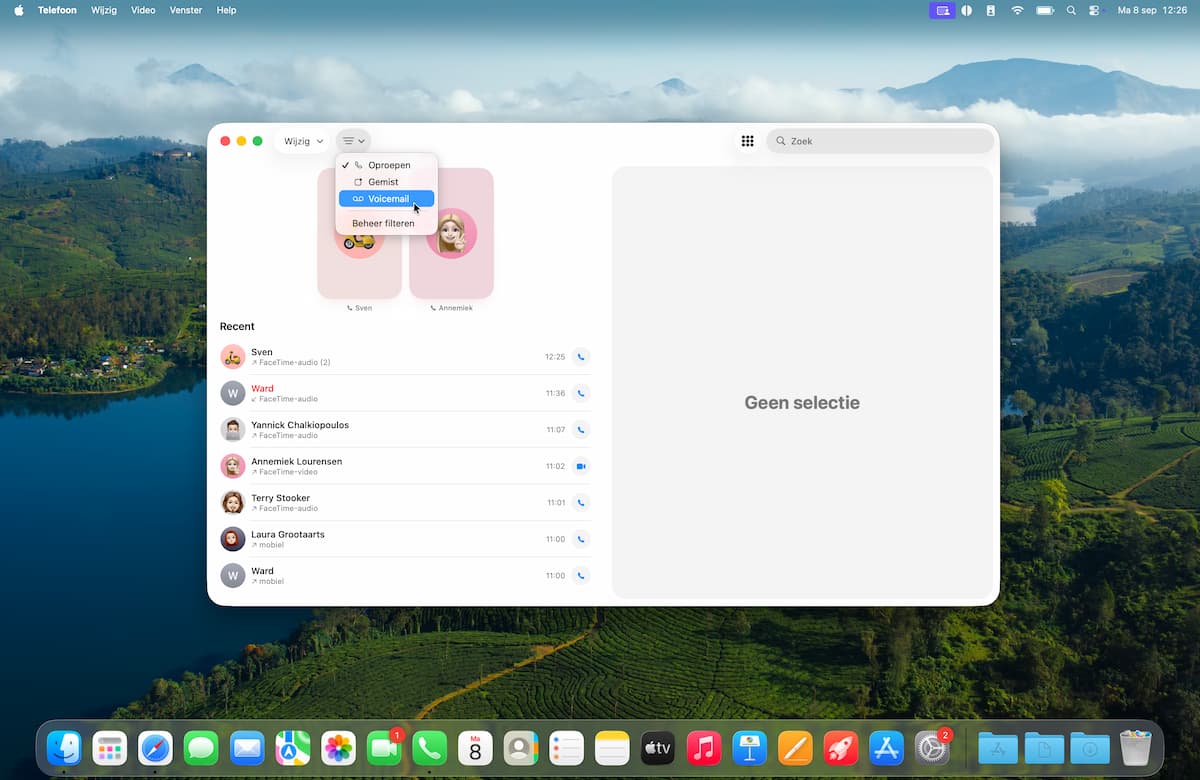Screen dimensions: 1200x780
Task: Open macOS Control Center in menu bar
Action: (x=1093, y=10)
